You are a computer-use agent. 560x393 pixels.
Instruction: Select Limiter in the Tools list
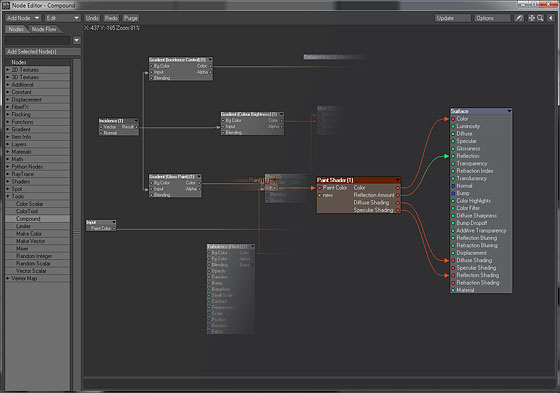38,226
